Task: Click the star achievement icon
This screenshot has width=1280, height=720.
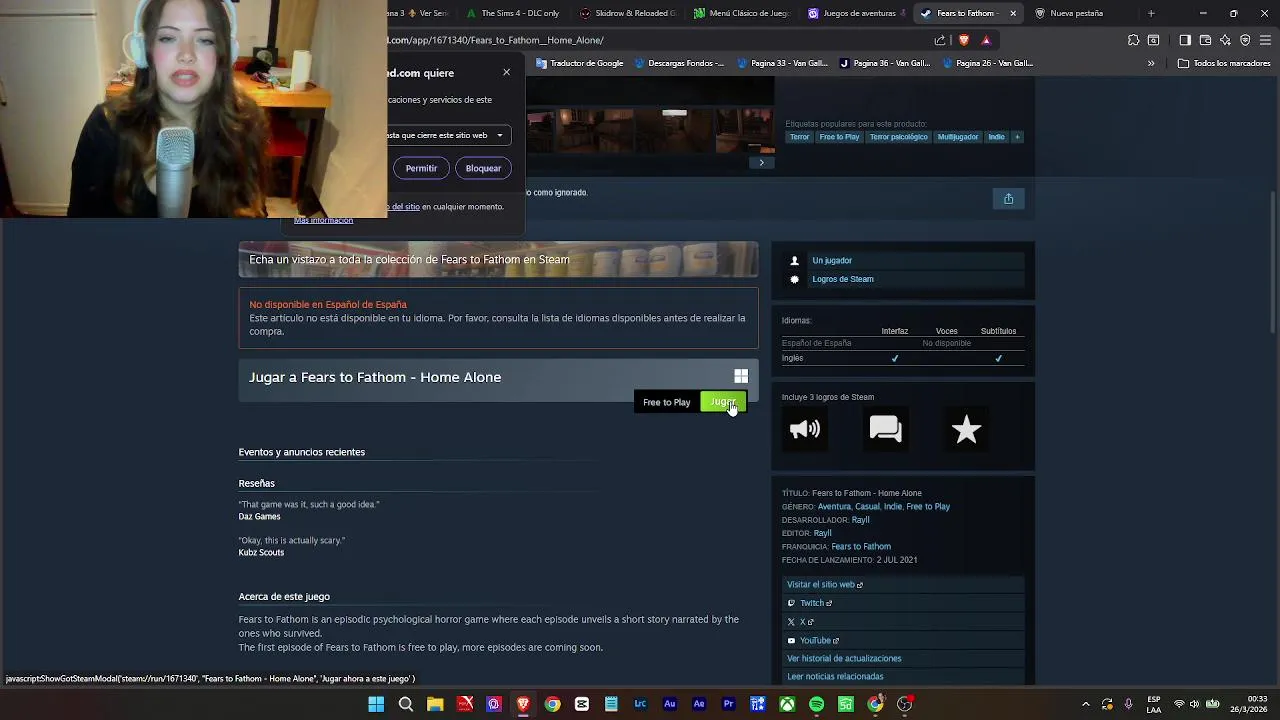Action: click(966, 430)
